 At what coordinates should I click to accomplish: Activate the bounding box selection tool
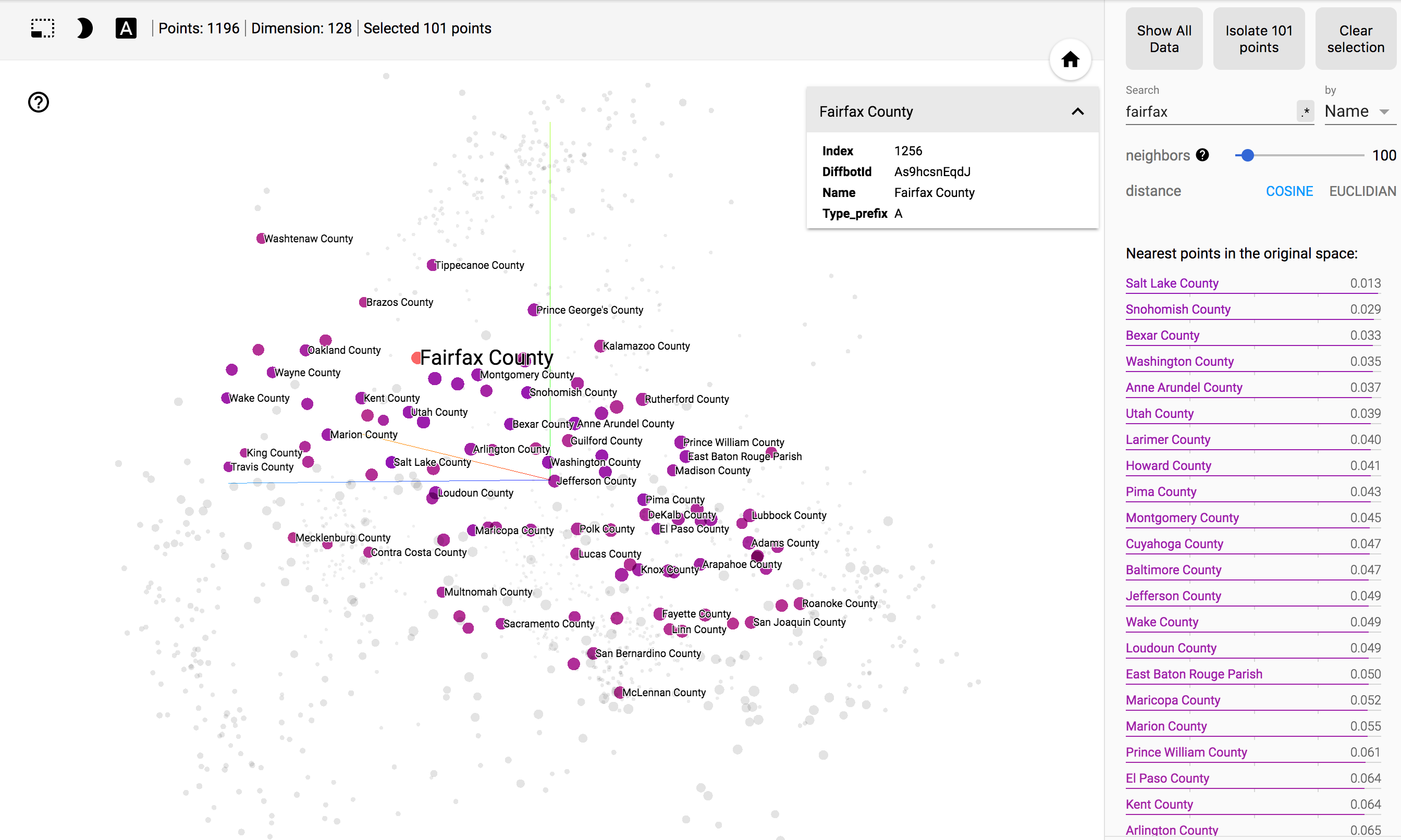(x=42, y=28)
